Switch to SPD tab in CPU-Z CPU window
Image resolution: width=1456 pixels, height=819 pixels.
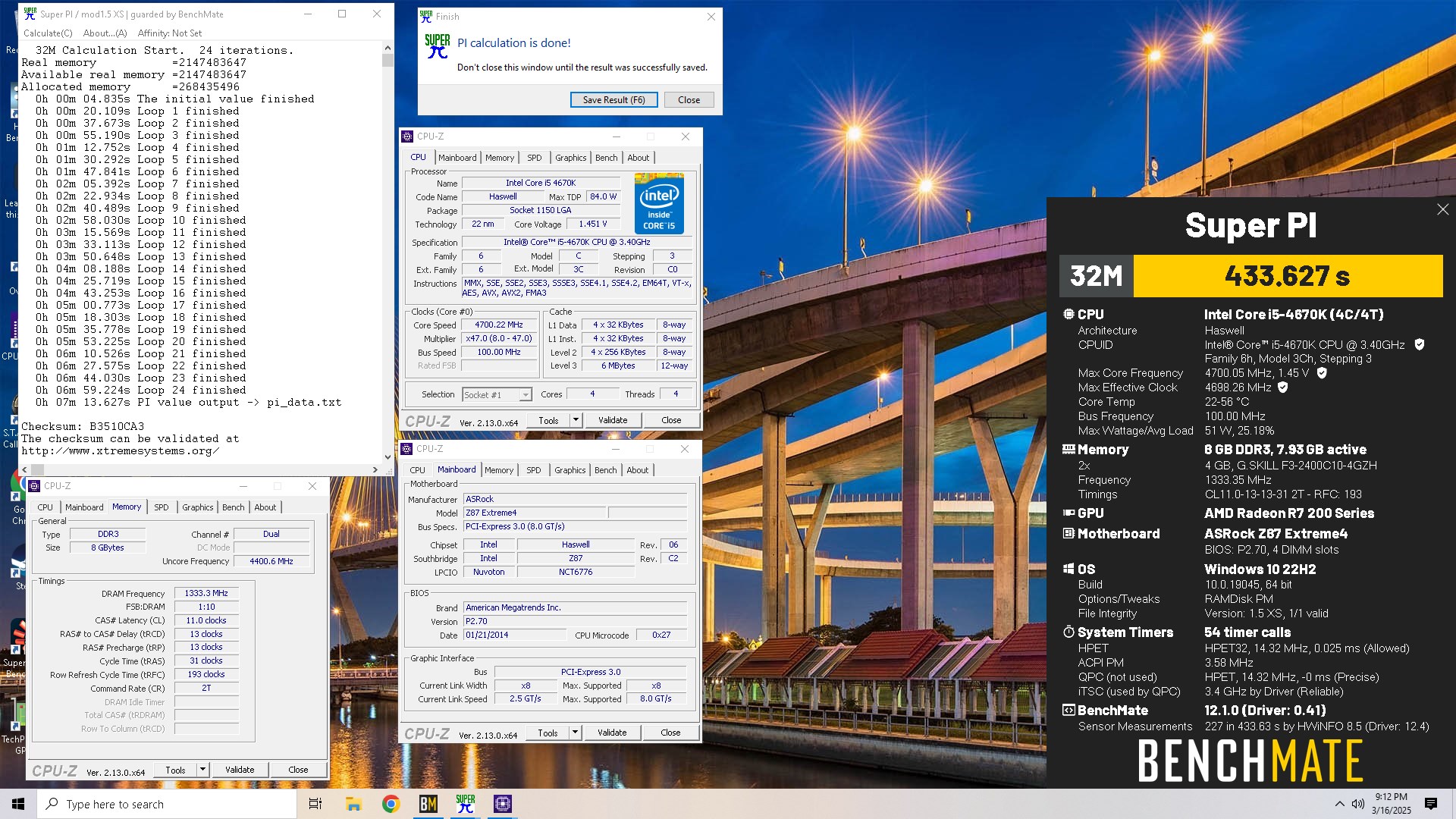coord(535,158)
